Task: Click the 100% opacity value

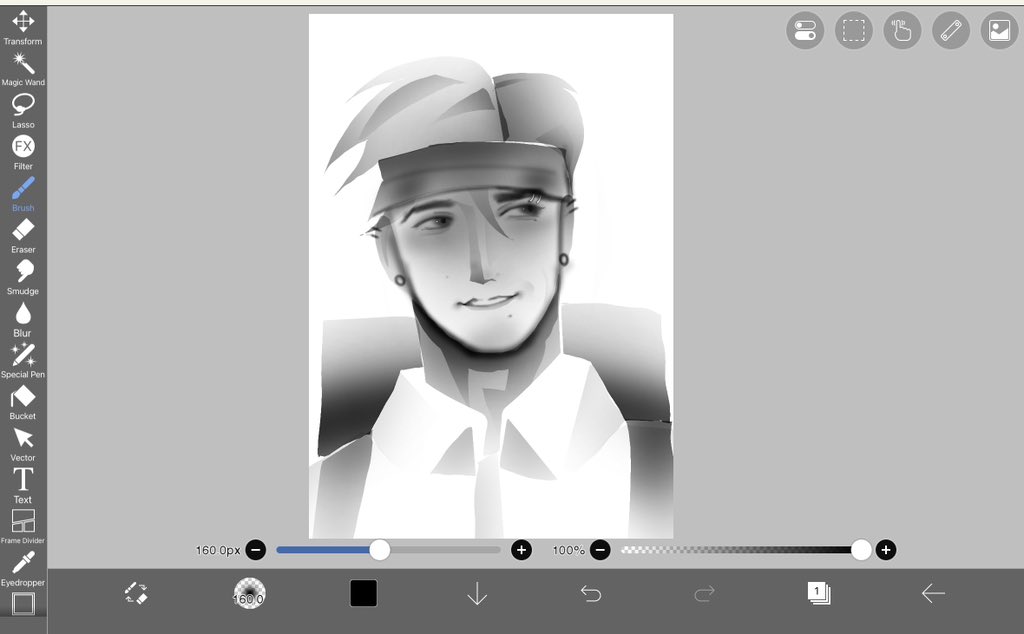Action: point(569,550)
